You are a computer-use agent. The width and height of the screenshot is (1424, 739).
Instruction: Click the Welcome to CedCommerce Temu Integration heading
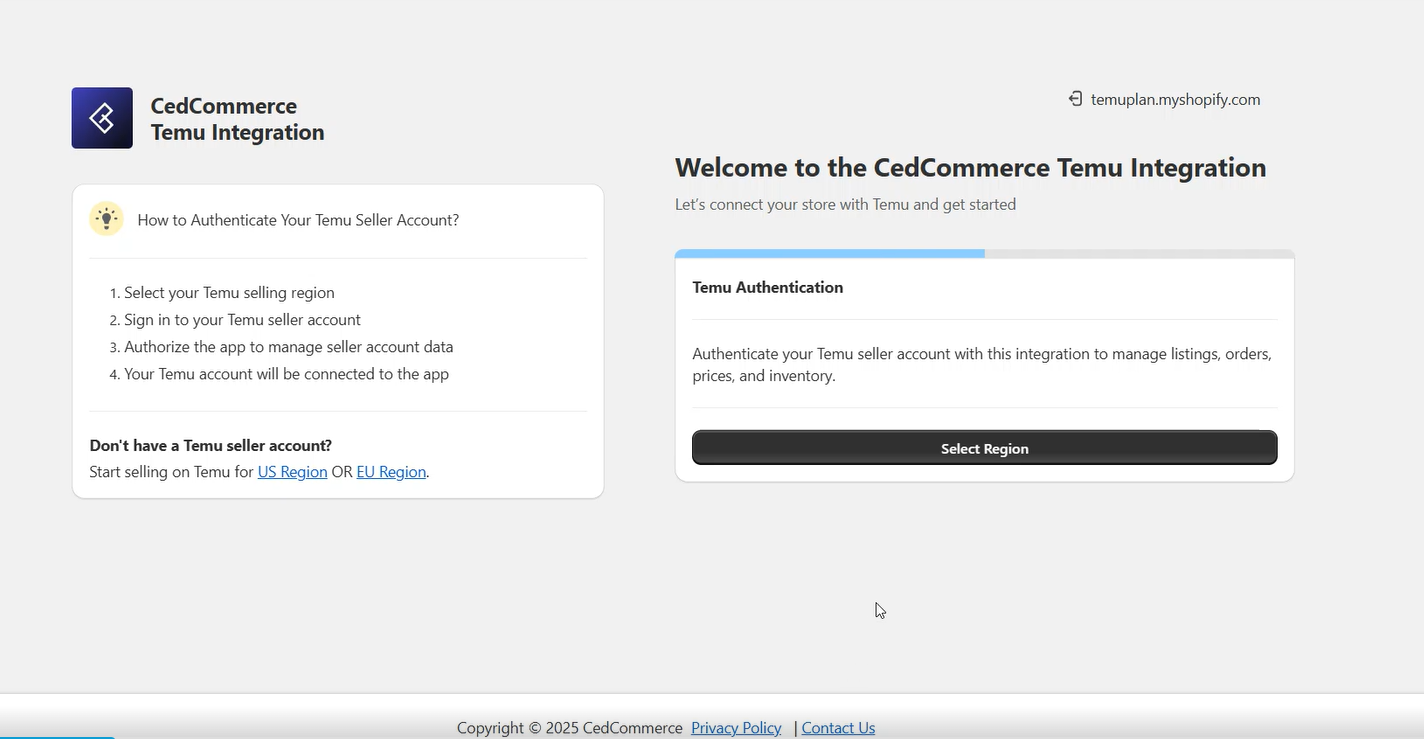(x=970, y=167)
